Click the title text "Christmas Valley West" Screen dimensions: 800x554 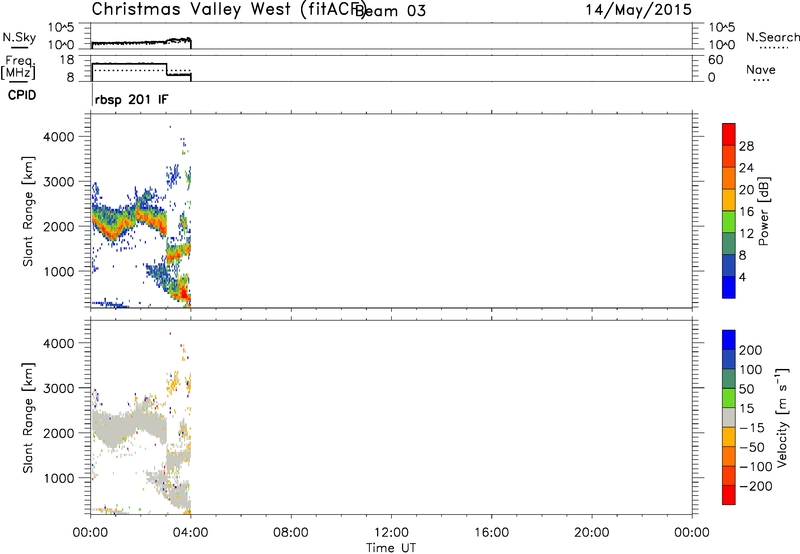tap(191, 9)
